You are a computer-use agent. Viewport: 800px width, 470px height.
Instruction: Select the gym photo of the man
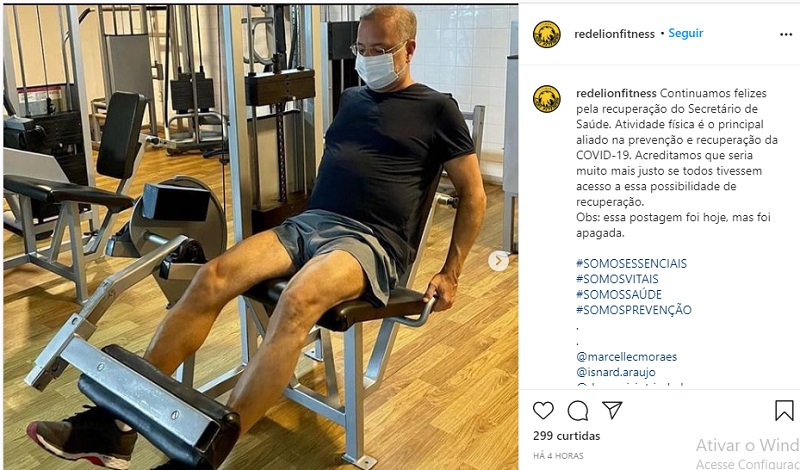(x=261, y=237)
